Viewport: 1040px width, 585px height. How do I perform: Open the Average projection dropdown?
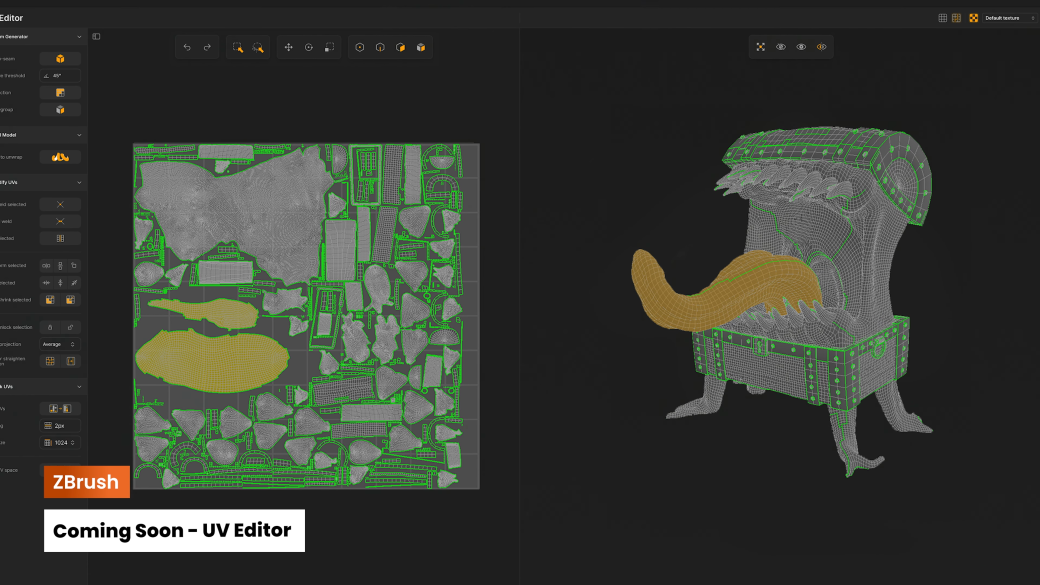pos(60,344)
